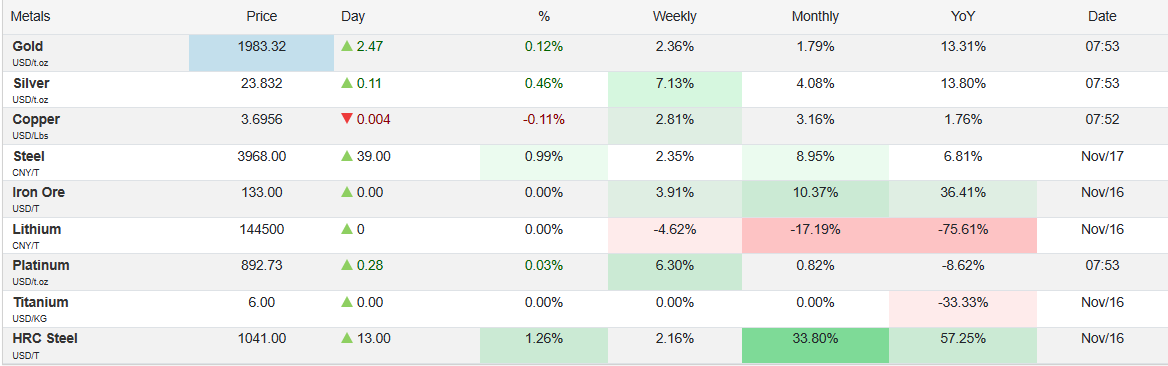1168x366 pixels.
Task: Open the Gold commodity link
Action: [28, 46]
